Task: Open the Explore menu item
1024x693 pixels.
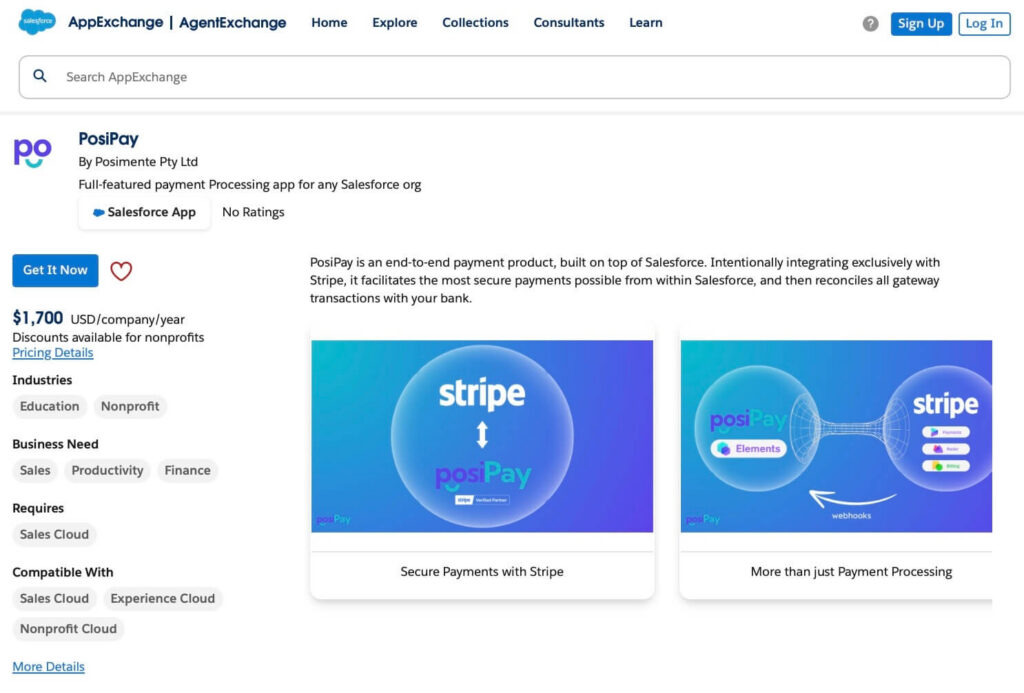Action: tap(394, 23)
